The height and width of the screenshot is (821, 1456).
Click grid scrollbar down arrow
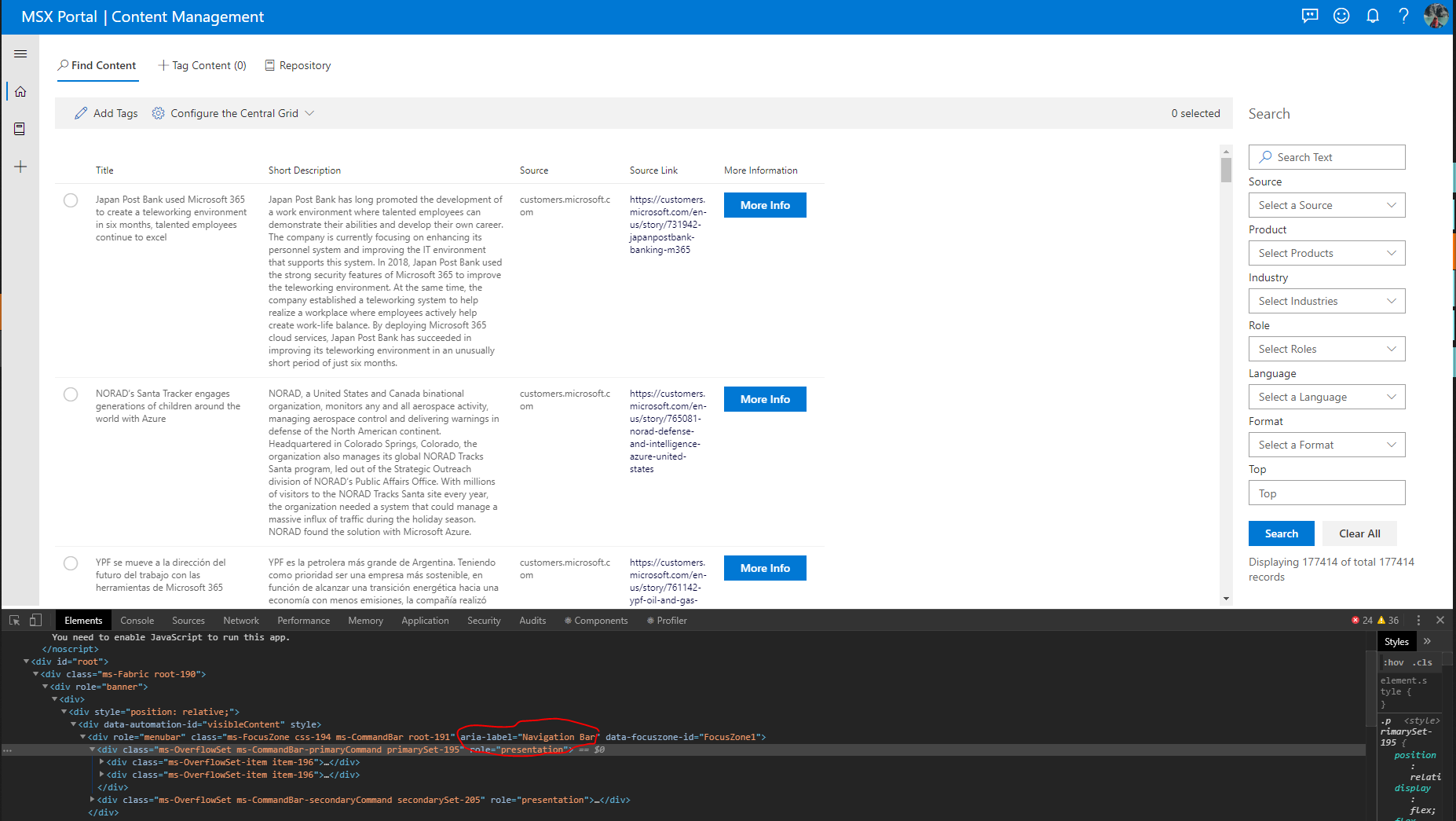[1226, 599]
